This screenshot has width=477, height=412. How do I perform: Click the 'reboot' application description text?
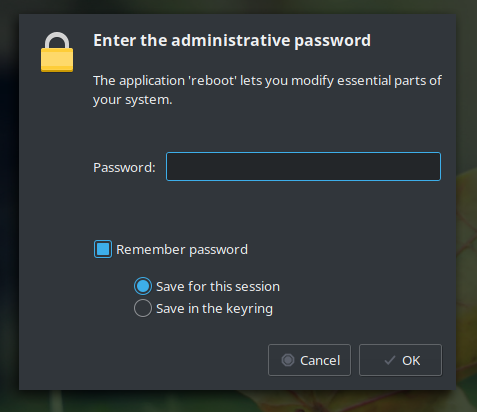[267, 90]
